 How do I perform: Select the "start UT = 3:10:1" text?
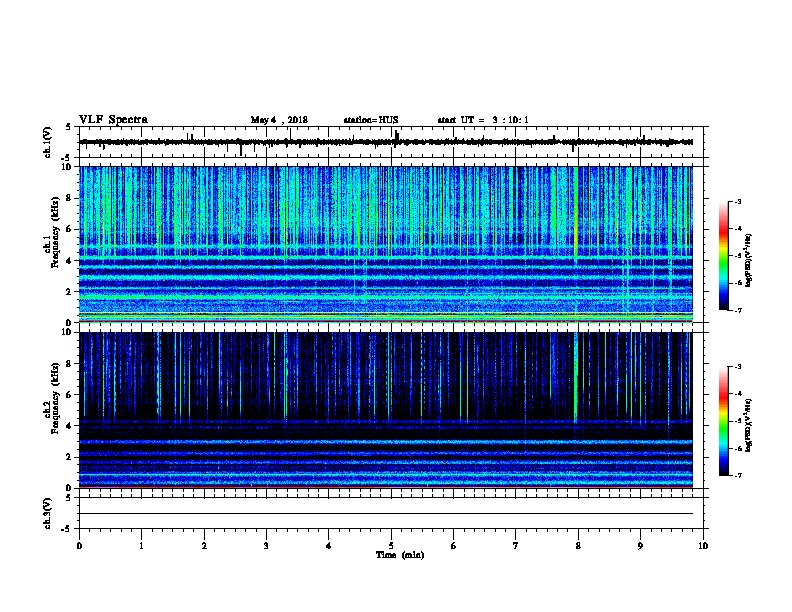pos(483,120)
